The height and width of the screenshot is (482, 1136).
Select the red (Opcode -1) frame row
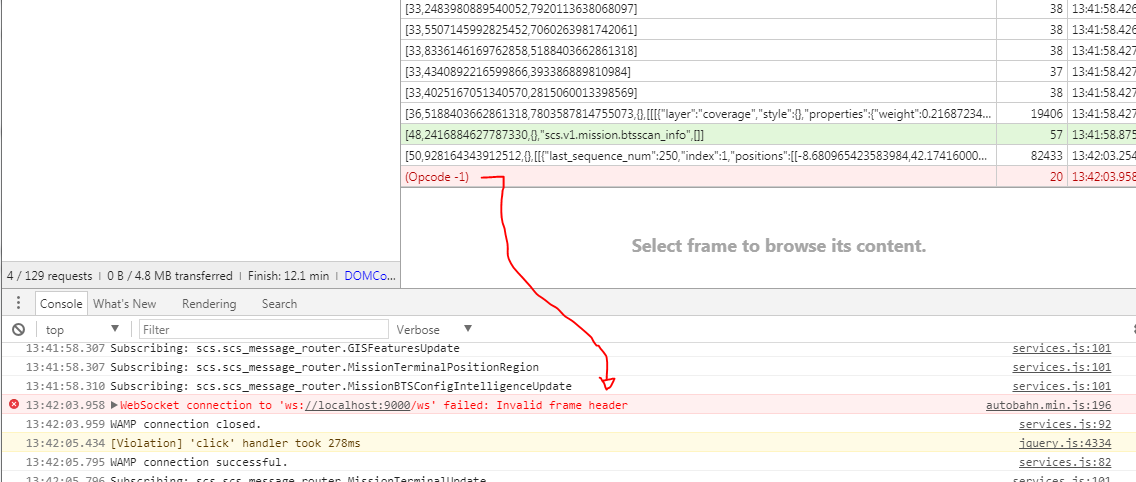coord(768,177)
